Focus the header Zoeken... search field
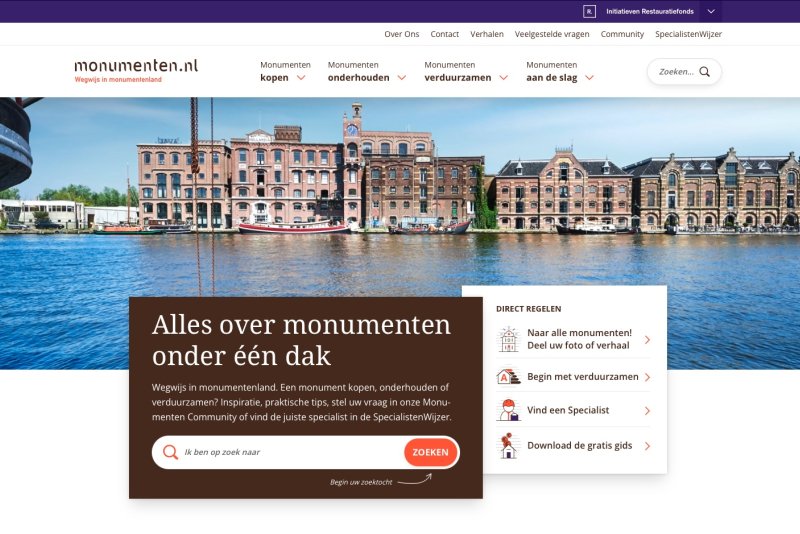The width and height of the screenshot is (800, 534). point(684,71)
